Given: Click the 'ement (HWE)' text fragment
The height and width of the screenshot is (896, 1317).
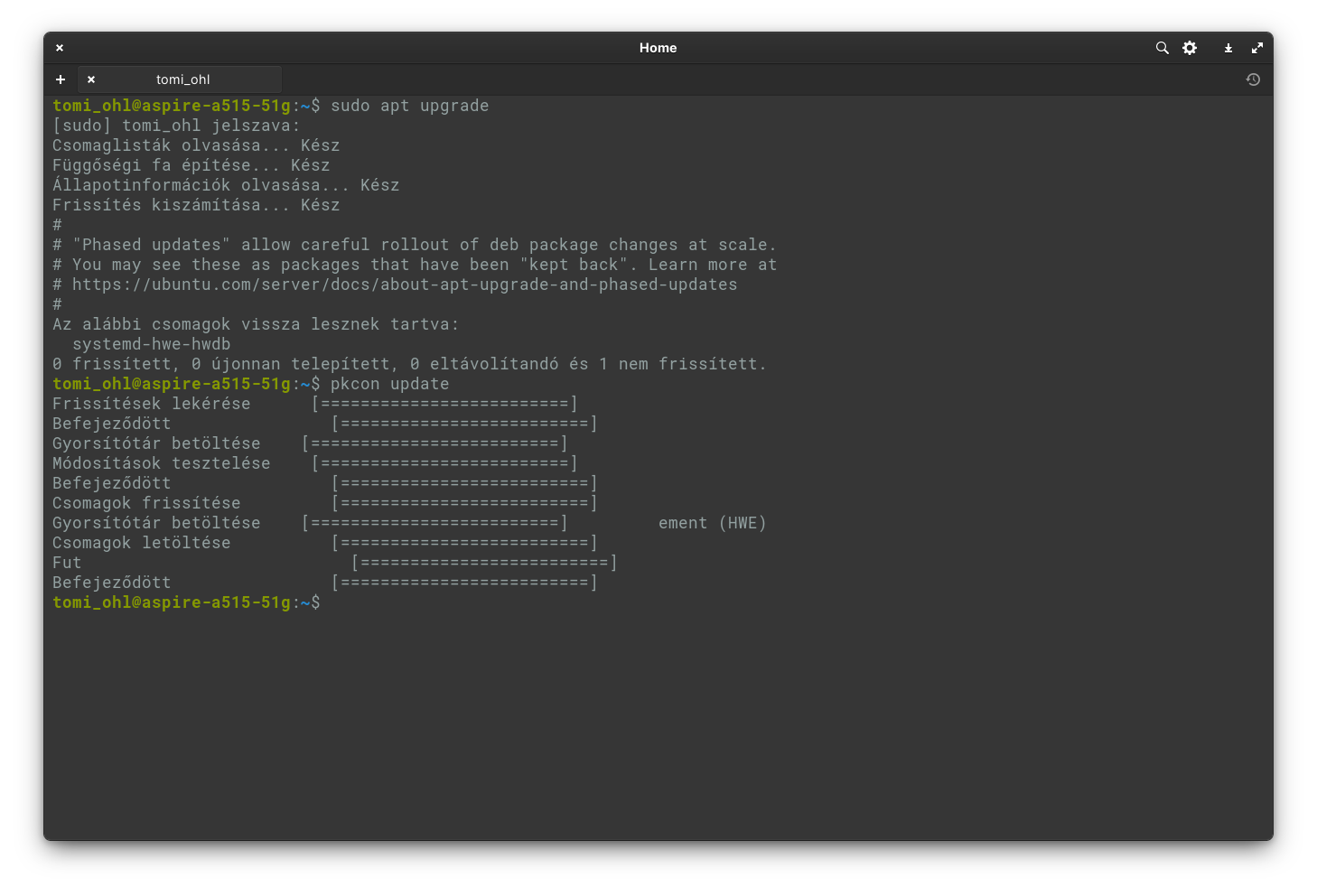Looking at the screenshot, I should pyautogui.click(x=713, y=523).
